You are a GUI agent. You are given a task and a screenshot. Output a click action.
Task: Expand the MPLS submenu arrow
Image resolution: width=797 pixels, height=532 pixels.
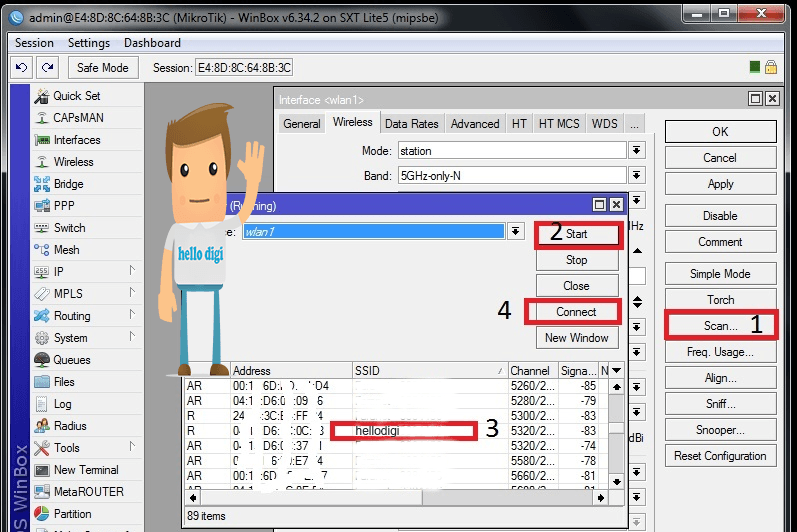[132, 292]
